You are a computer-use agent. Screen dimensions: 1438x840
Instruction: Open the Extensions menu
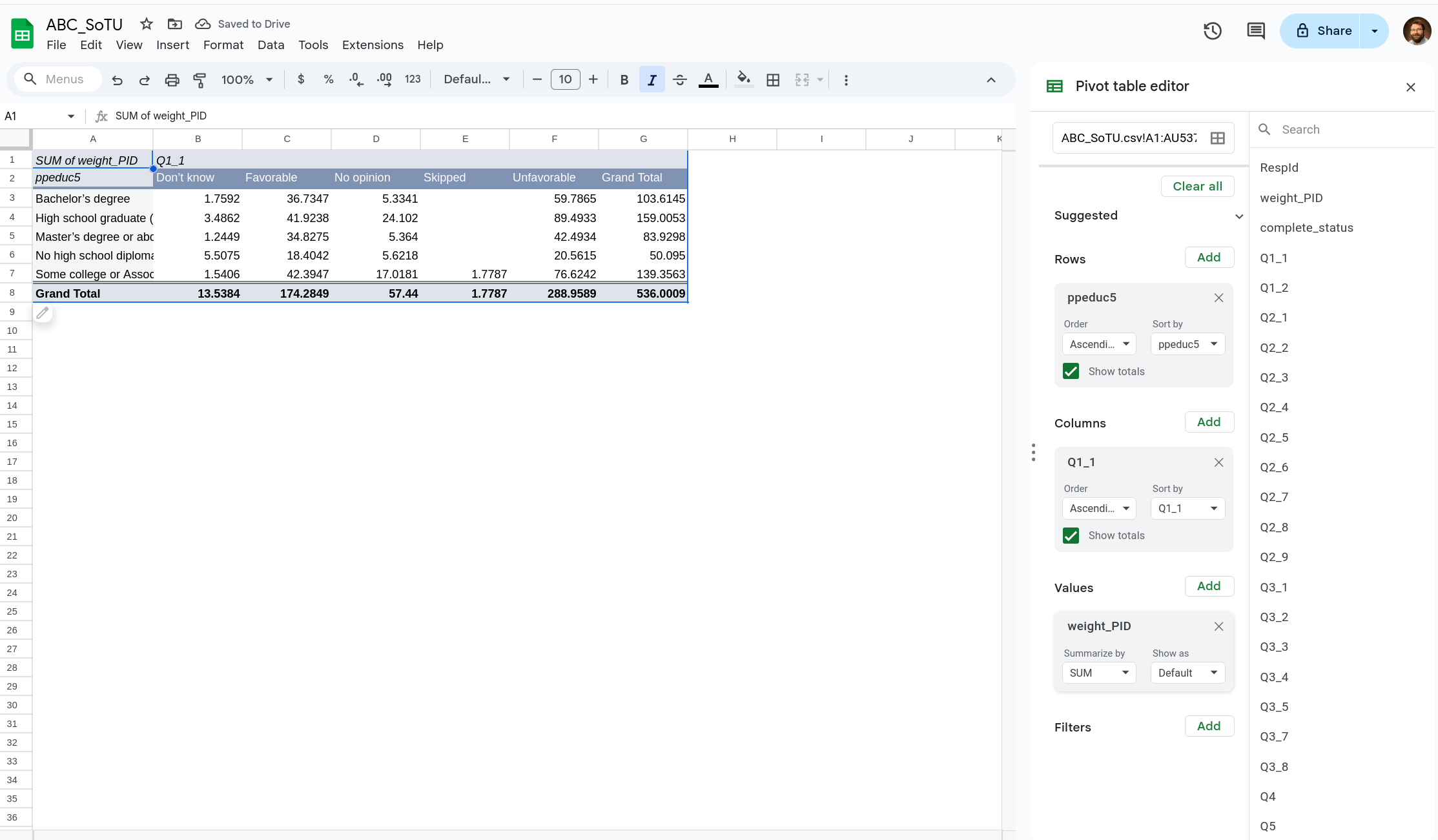click(x=373, y=45)
